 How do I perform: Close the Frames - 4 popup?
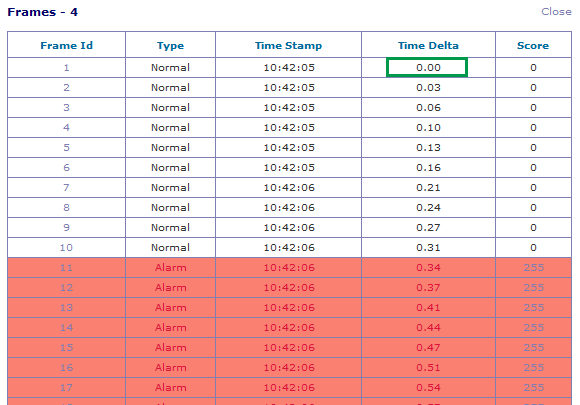click(x=556, y=12)
